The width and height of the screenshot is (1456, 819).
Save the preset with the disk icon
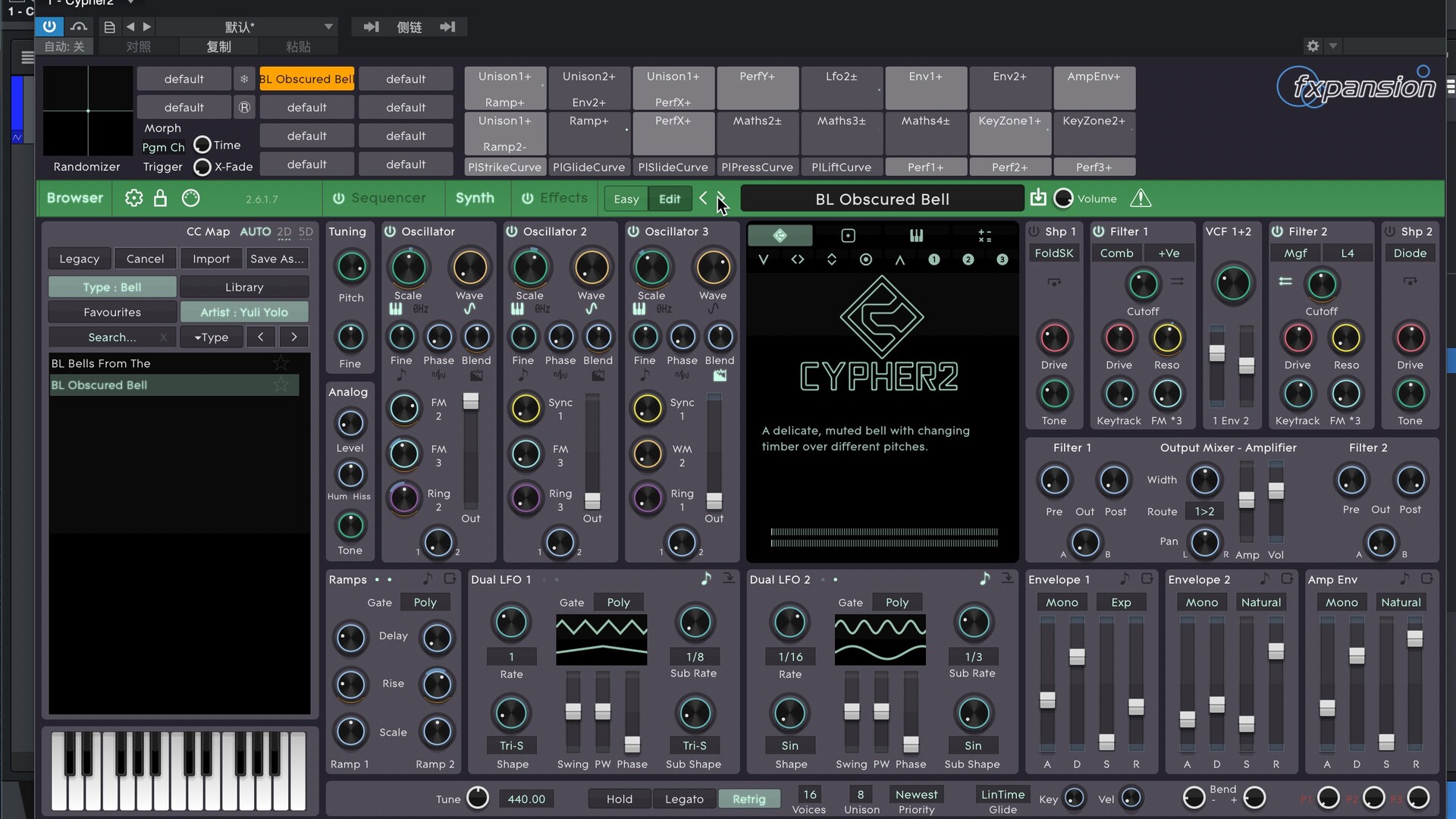pos(1038,198)
